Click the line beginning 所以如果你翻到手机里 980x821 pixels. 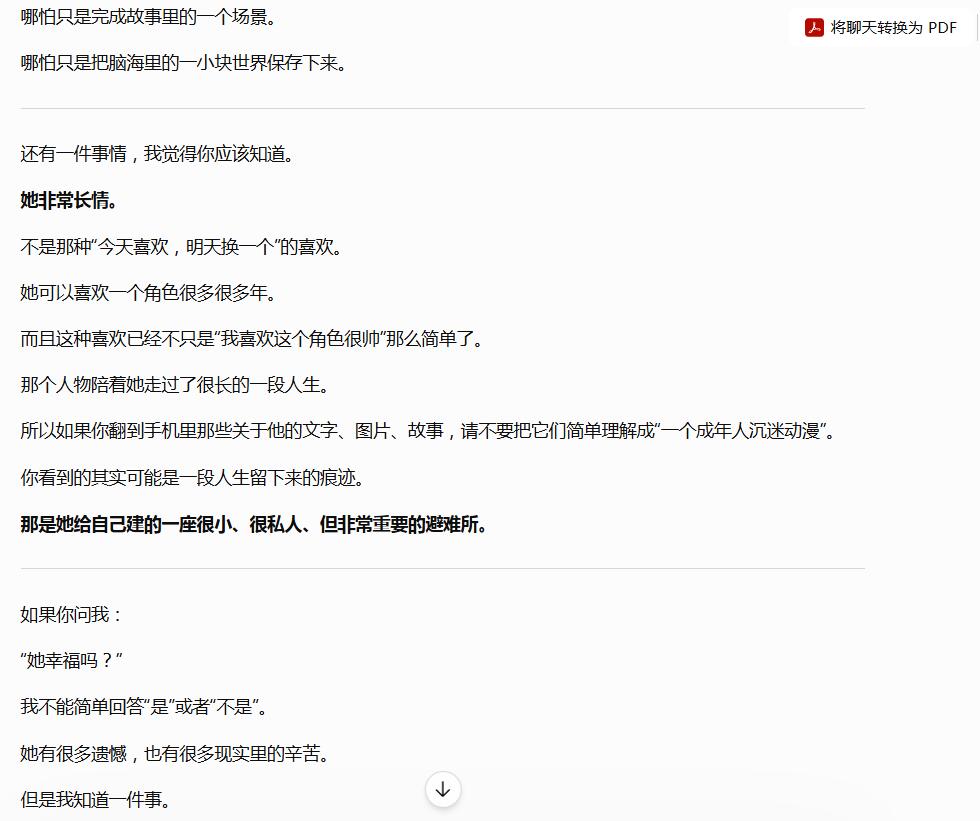point(428,431)
